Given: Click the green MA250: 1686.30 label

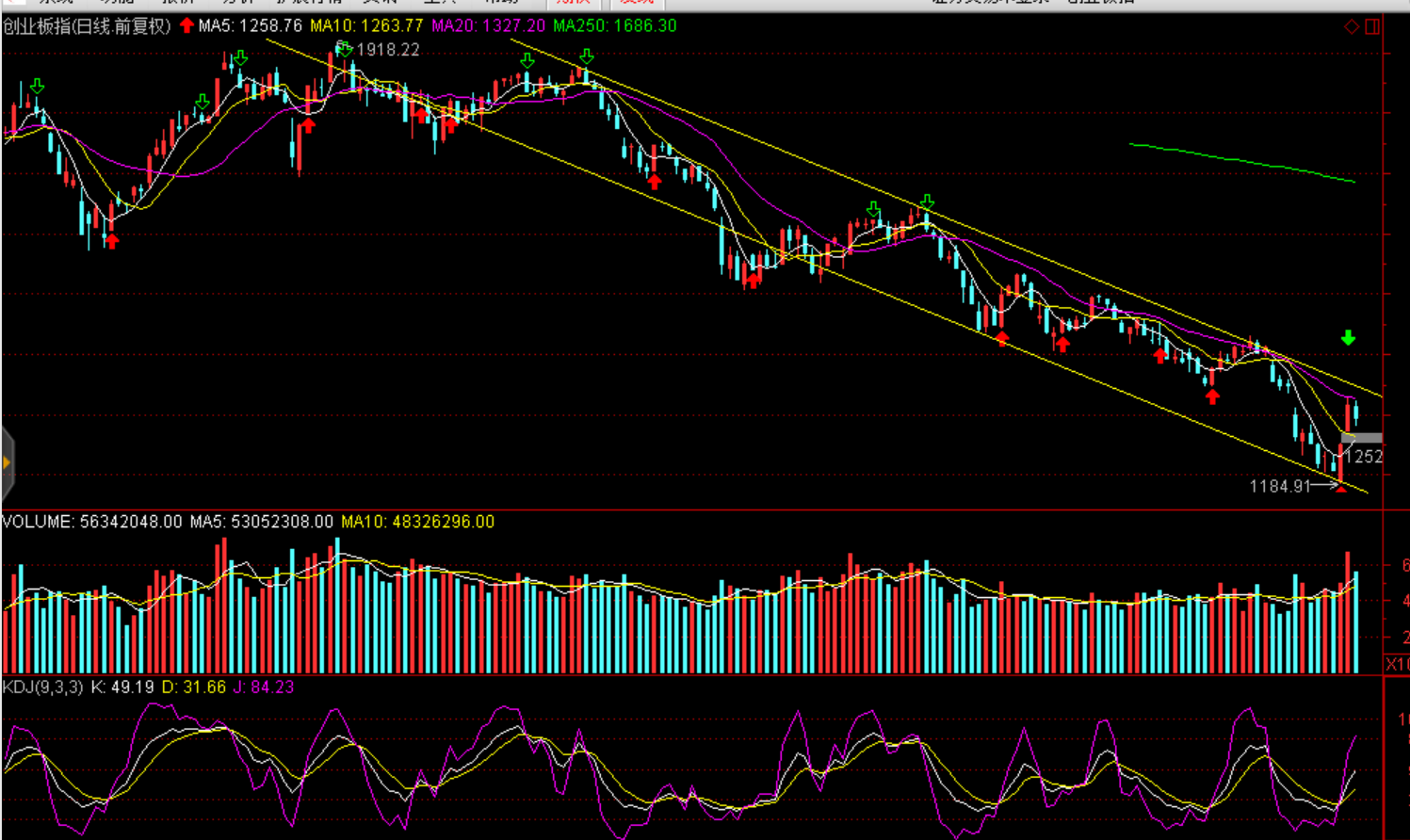Looking at the screenshot, I should click(x=614, y=25).
